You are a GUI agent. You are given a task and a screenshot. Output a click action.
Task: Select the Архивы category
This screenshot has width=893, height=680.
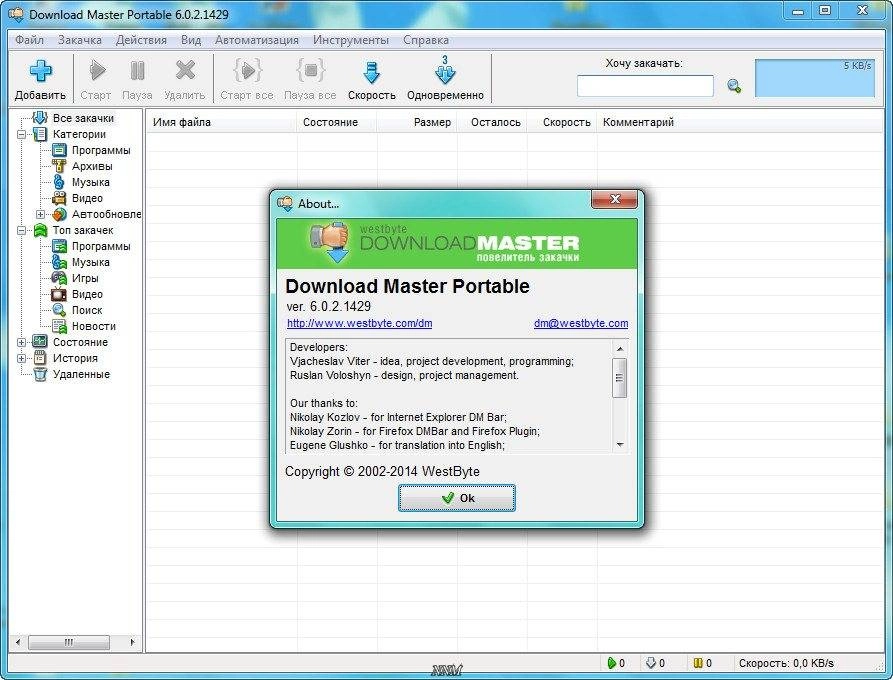(92, 166)
